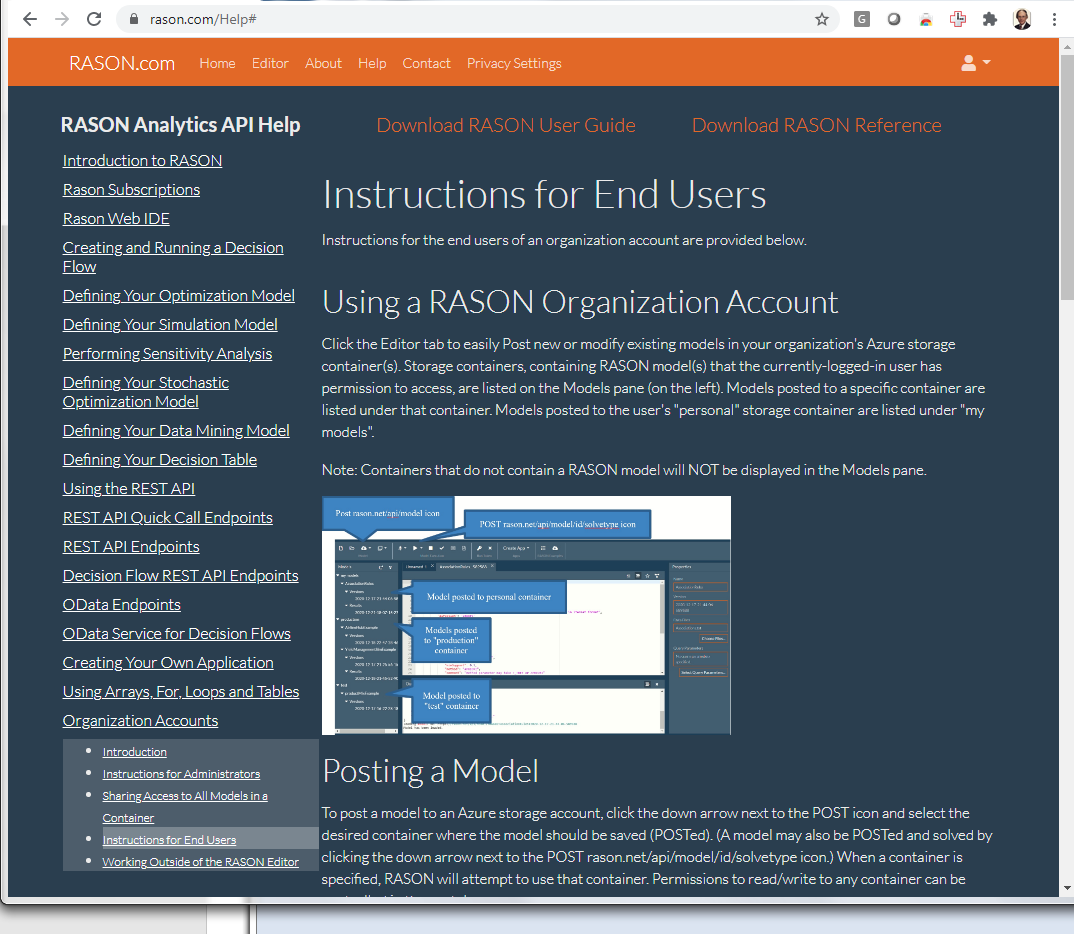Open OData Service for Decision Flows

coord(177,633)
